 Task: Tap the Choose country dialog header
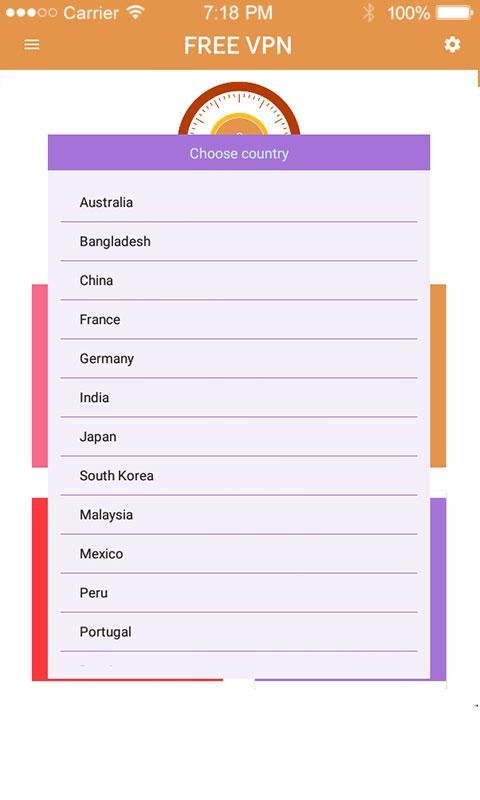[239, 153]
